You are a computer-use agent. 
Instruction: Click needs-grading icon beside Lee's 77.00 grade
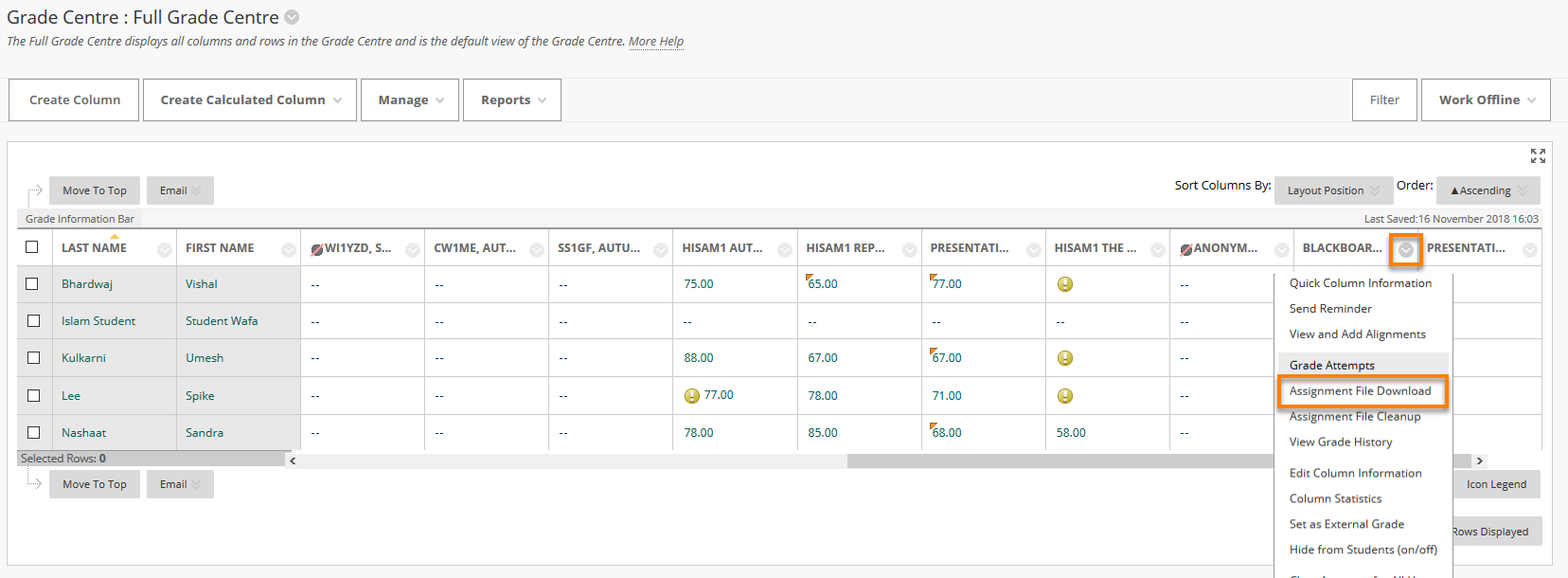click(692, 395)
